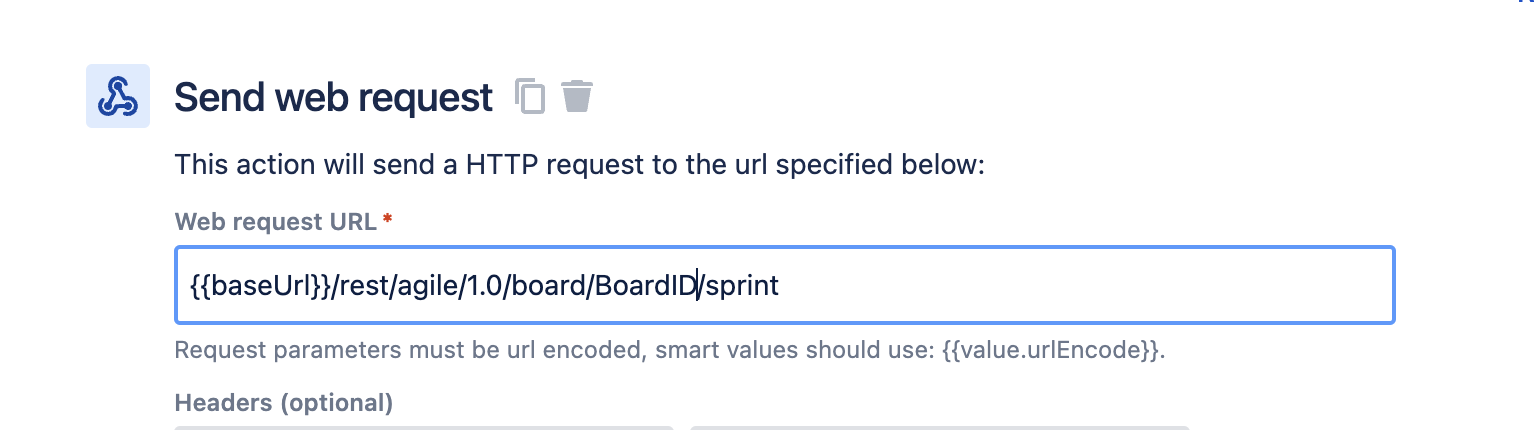1534x430 pixels.
Task: Click the webhook icon beside Send web request
Action: (118, 96)
